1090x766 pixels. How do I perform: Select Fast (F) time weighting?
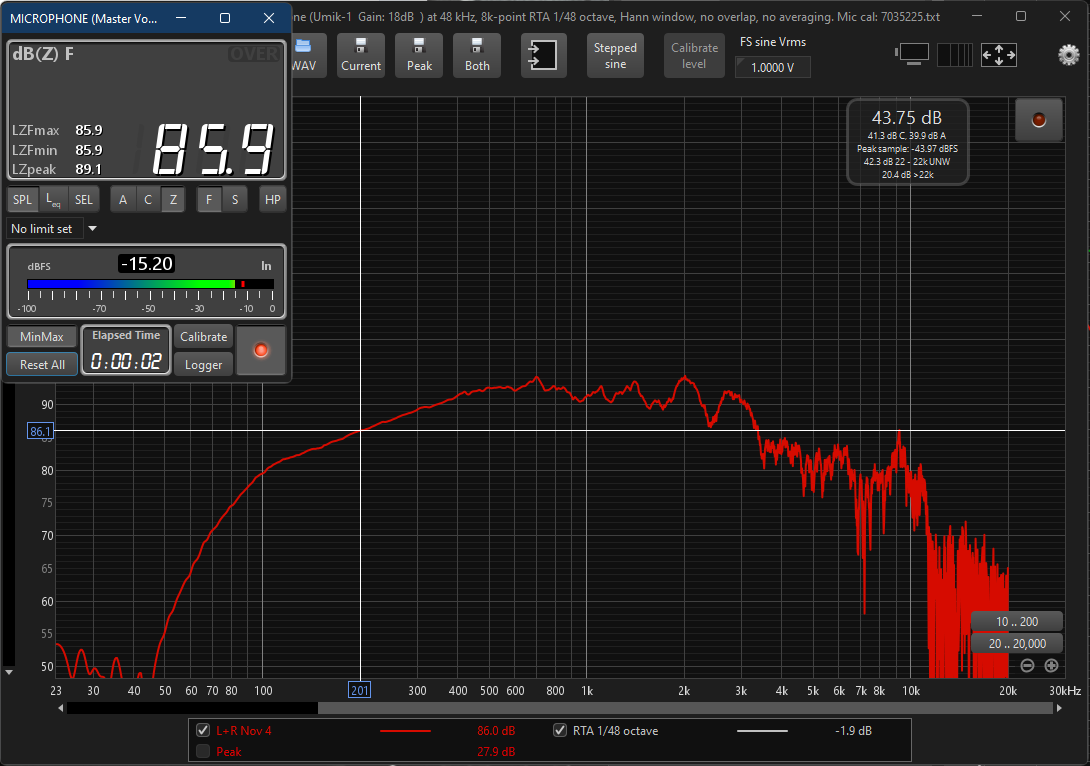pyautogui.click(x=209, y=199)
